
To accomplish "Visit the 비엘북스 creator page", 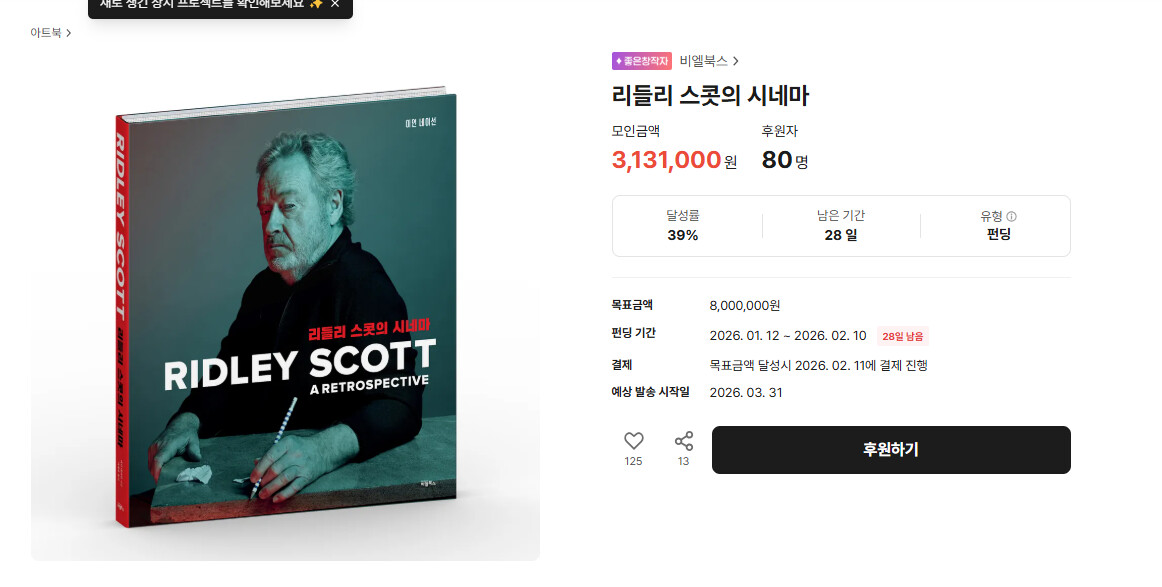I will 703,61.
